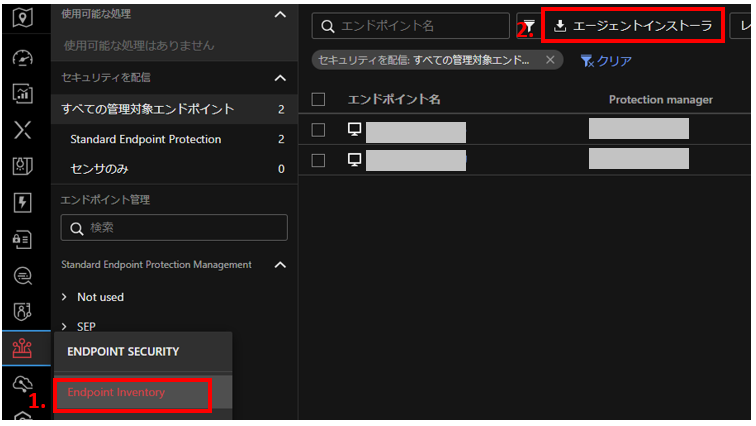This screenshot has height=426, width=756.
Task: Click the クリア filter link
Action: coord(606,61)
